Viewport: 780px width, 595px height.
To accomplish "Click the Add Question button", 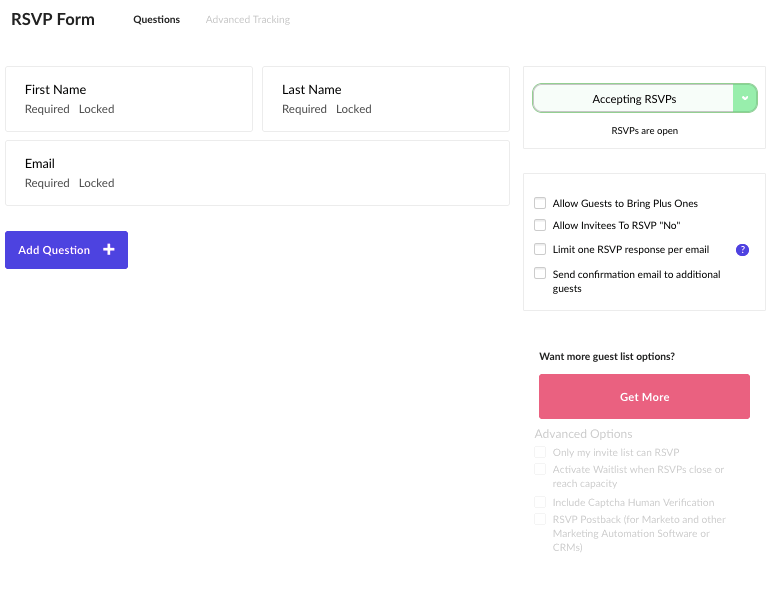I will click(66, 250).
